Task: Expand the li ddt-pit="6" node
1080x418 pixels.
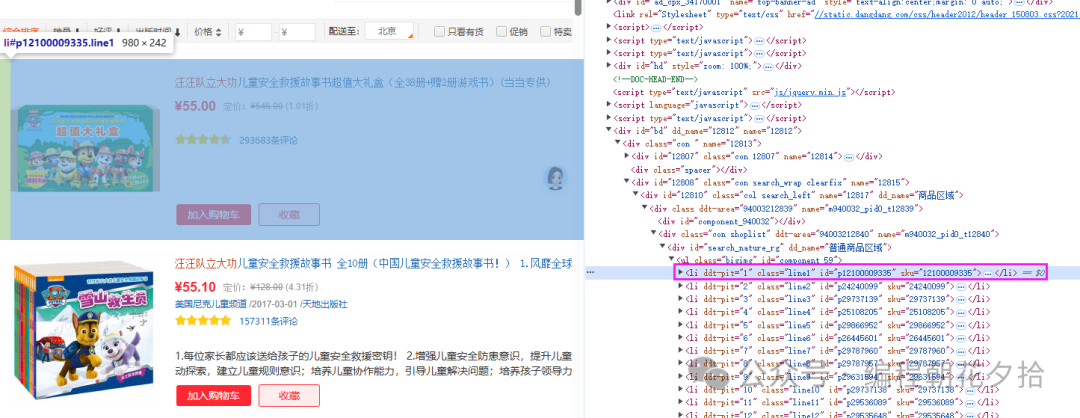Action: tap(681, 337)
